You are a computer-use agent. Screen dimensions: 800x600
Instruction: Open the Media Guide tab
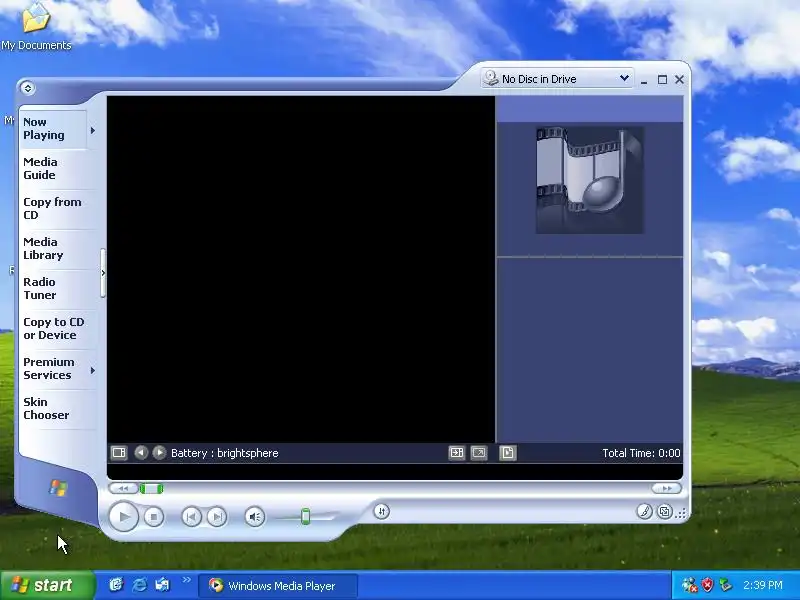58,168
